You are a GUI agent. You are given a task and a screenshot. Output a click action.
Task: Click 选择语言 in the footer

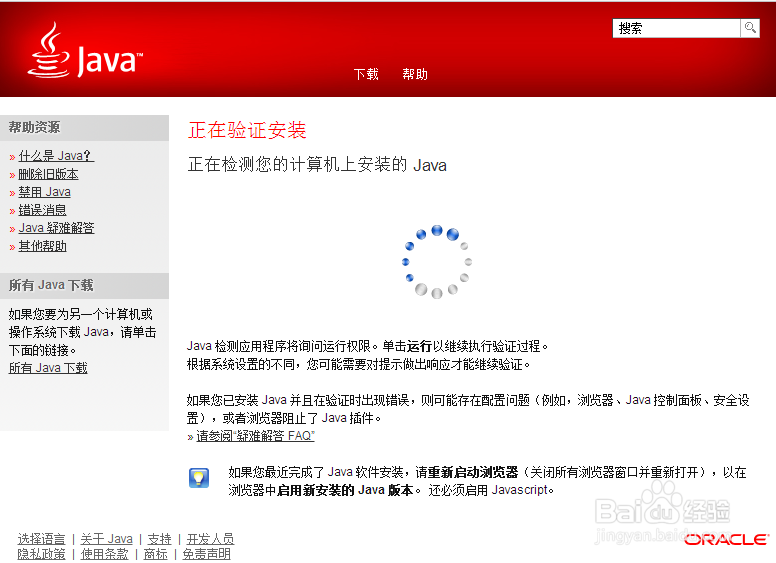click(42, 539)
